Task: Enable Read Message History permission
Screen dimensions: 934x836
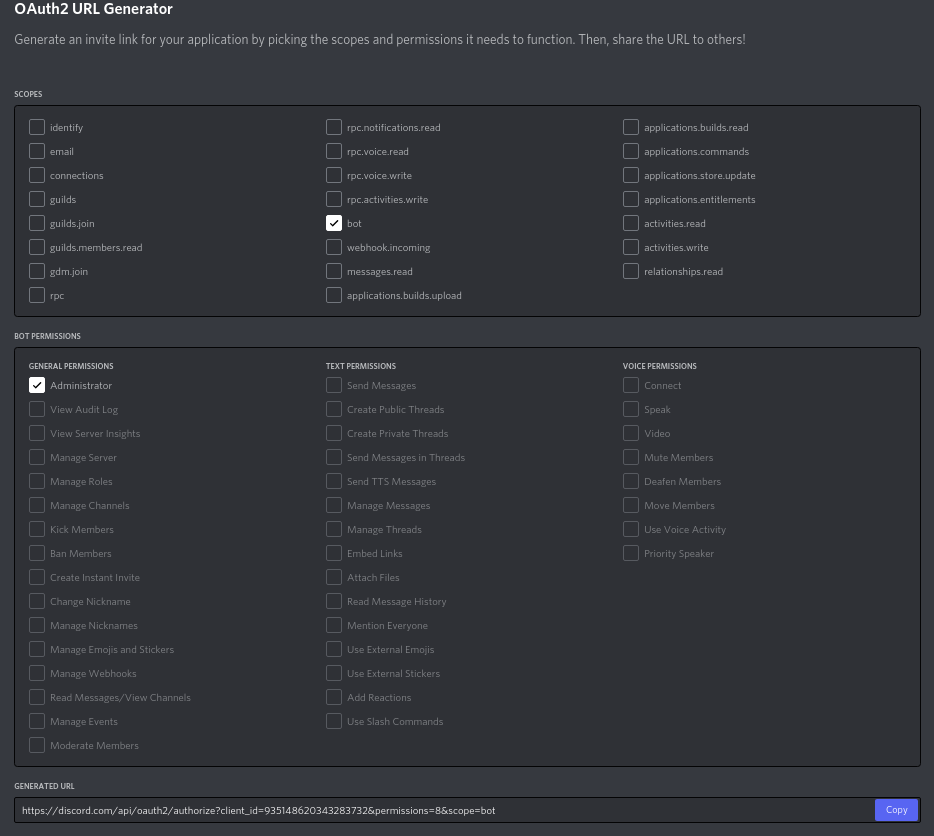Action: (x=334, y=601)
